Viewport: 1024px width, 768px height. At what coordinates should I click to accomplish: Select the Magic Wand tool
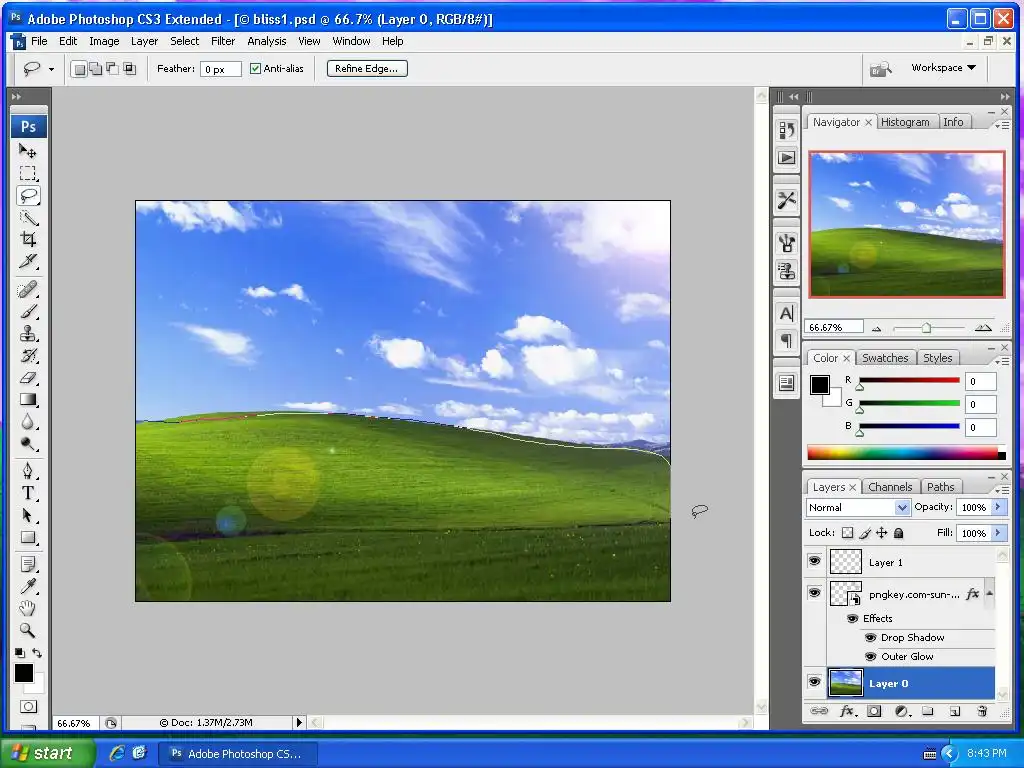pyautogui.click(x=27, y=217)
